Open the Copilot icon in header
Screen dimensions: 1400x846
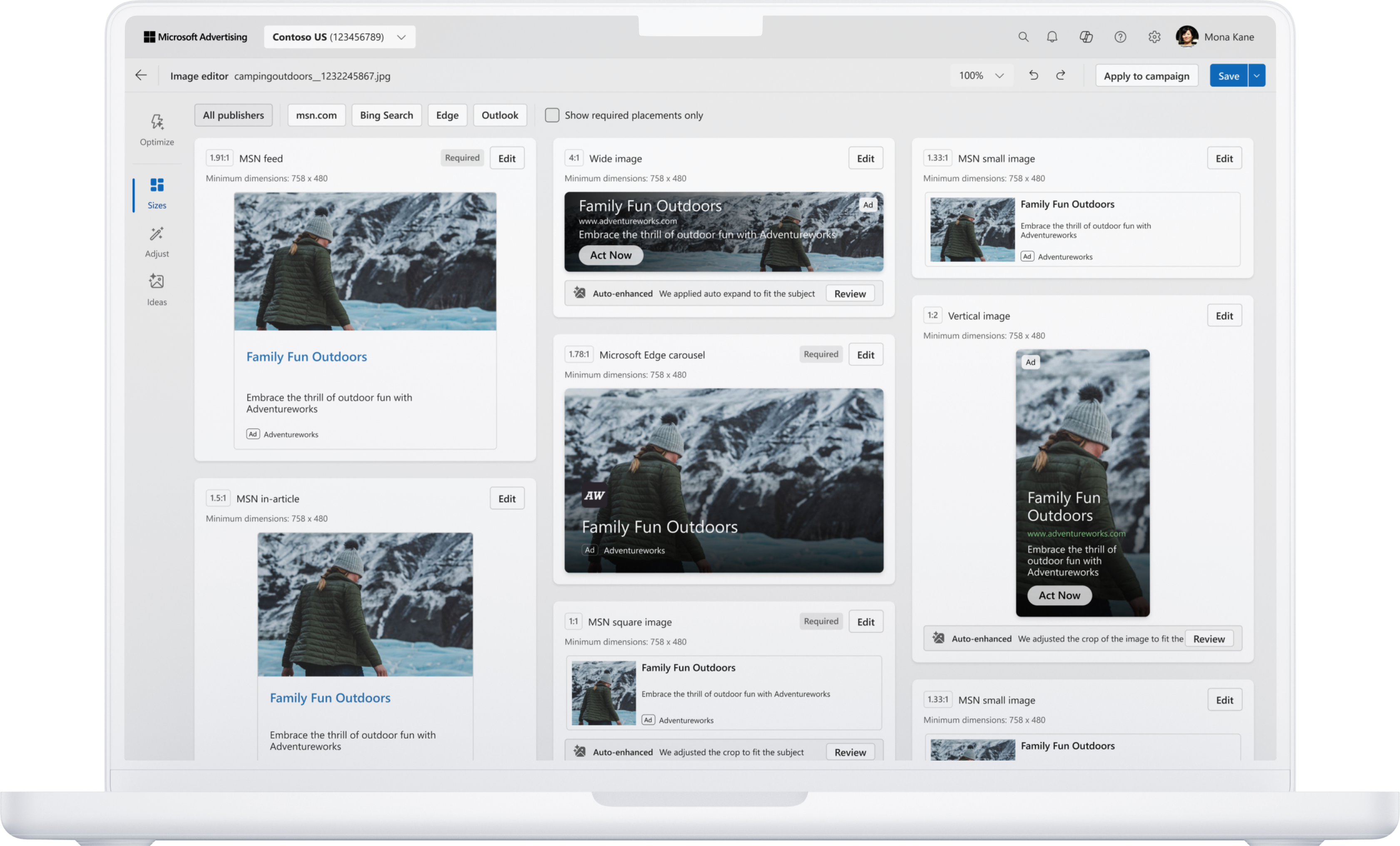click(1086, 37)
